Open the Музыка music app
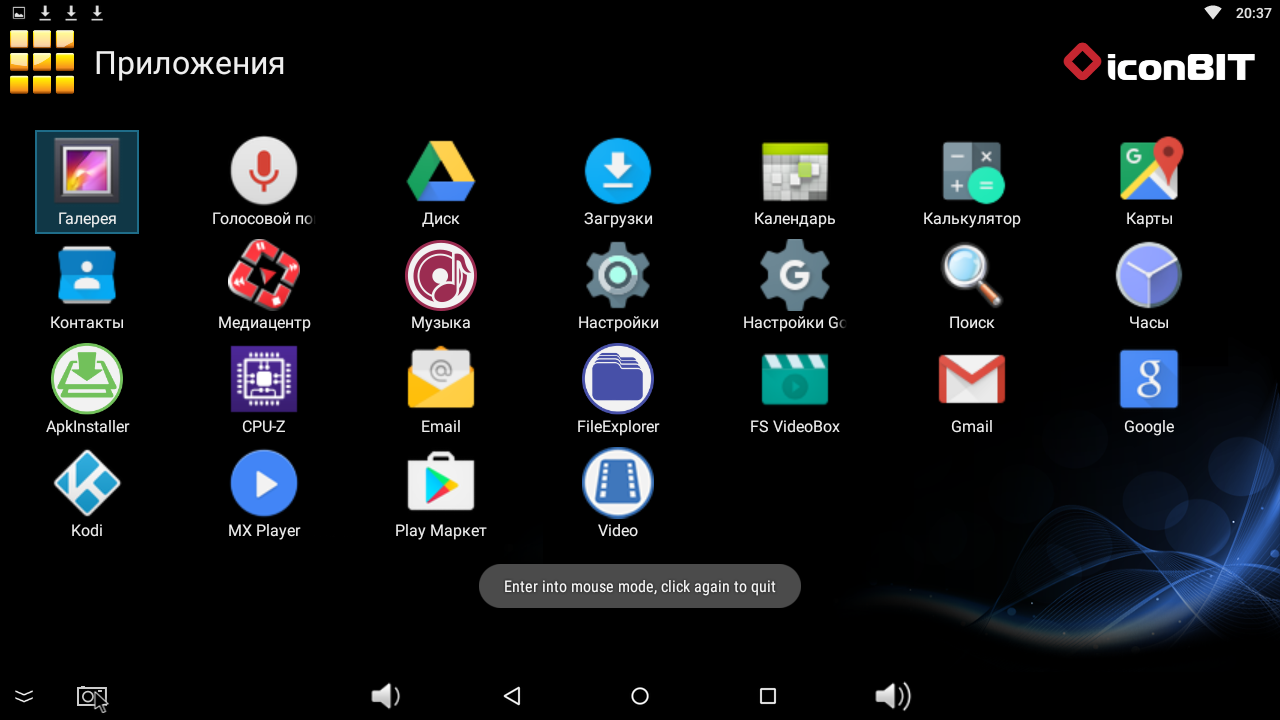Image resolution: width=1280 pixels, height=720 pixels. 441,286
